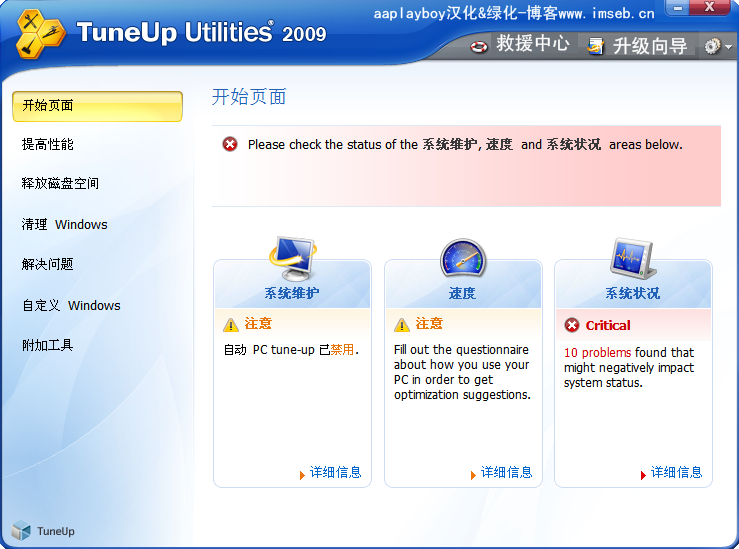Click the red critical error icon in banner

[230, 144]
